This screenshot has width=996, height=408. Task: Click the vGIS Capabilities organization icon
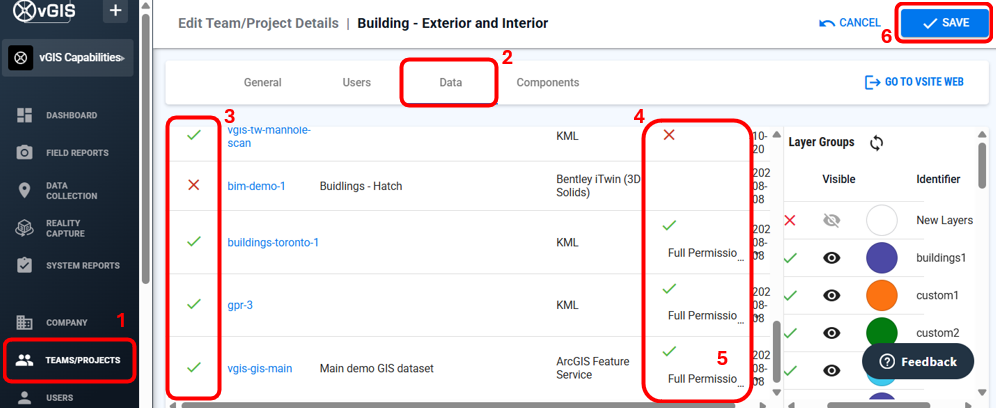pos(21,58)
